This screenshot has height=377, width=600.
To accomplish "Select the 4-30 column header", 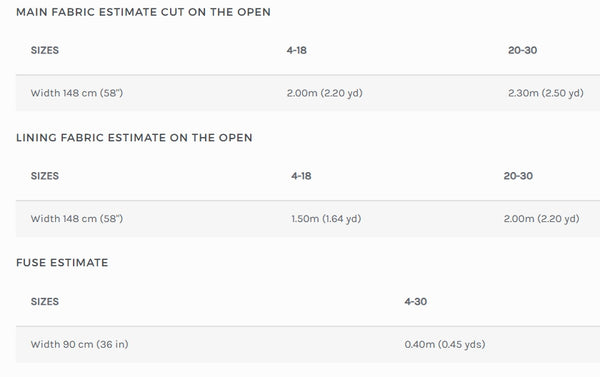I will click(x=416, y=302).
